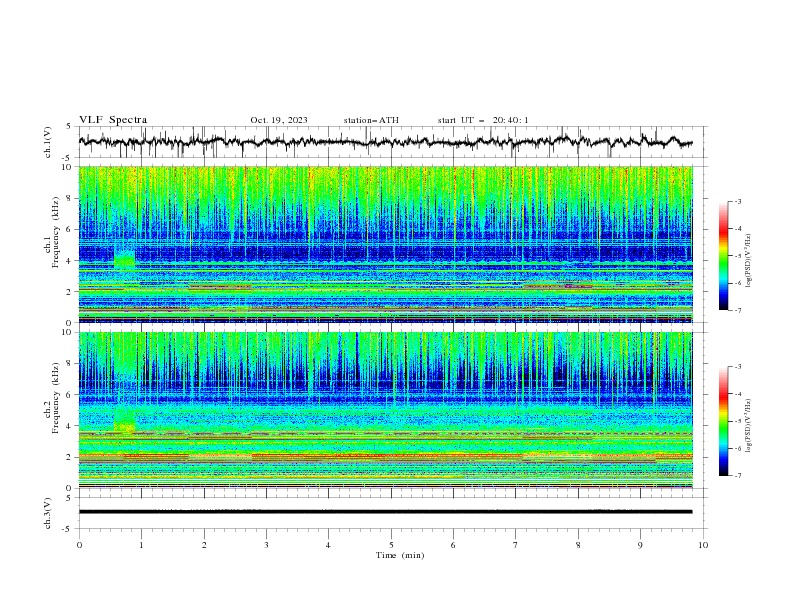Screen dimensions: 792x612
Task: Click the time-axis tick label "10" below ch.3
Action: click(703, 545)
